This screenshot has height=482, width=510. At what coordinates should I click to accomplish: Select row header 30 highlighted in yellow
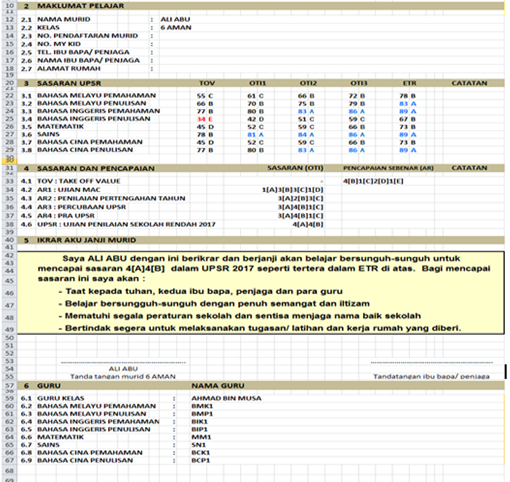coord(9,161)
